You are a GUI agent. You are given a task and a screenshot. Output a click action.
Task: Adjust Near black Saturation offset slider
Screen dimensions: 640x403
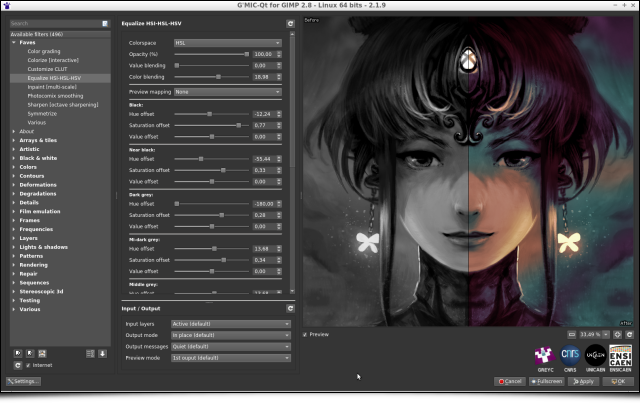[x=211, y=170]
